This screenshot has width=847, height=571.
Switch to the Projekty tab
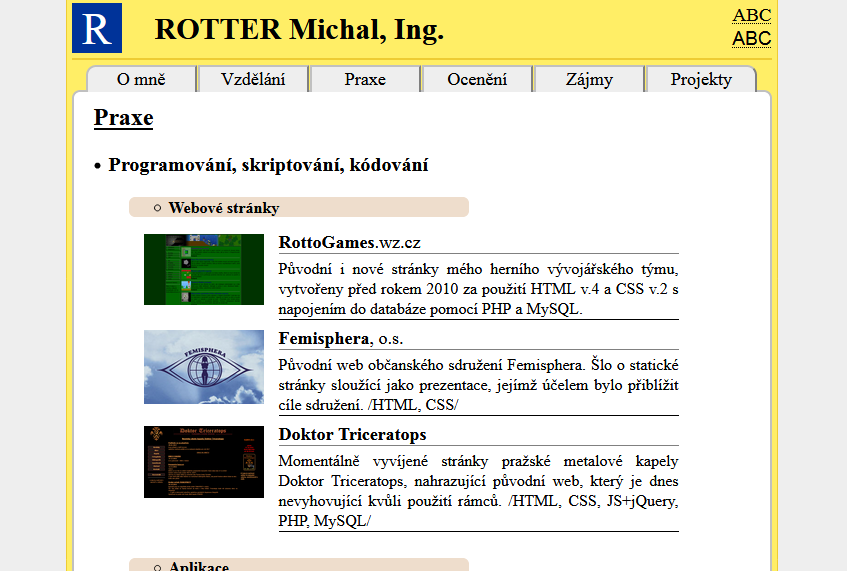point(701,80)
